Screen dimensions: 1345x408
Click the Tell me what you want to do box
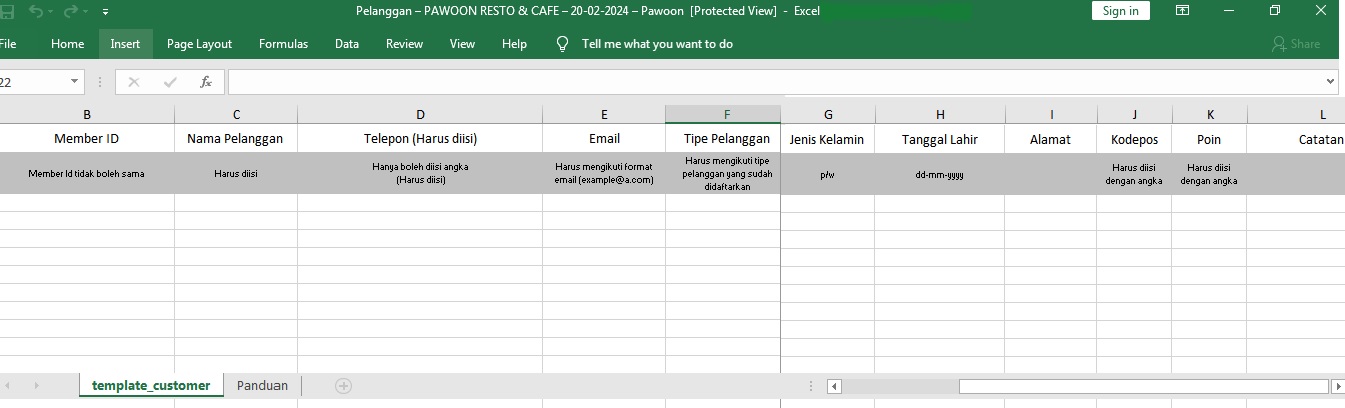(657, 44)
